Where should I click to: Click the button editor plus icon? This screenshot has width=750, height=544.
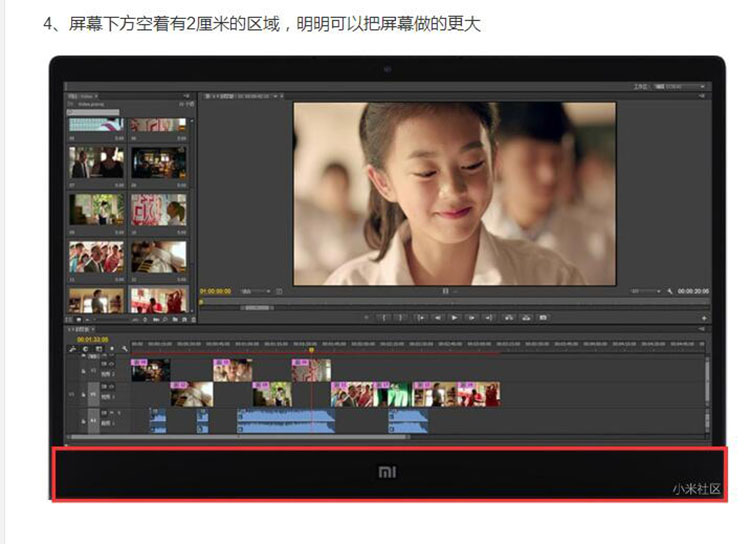coord(703,317)
